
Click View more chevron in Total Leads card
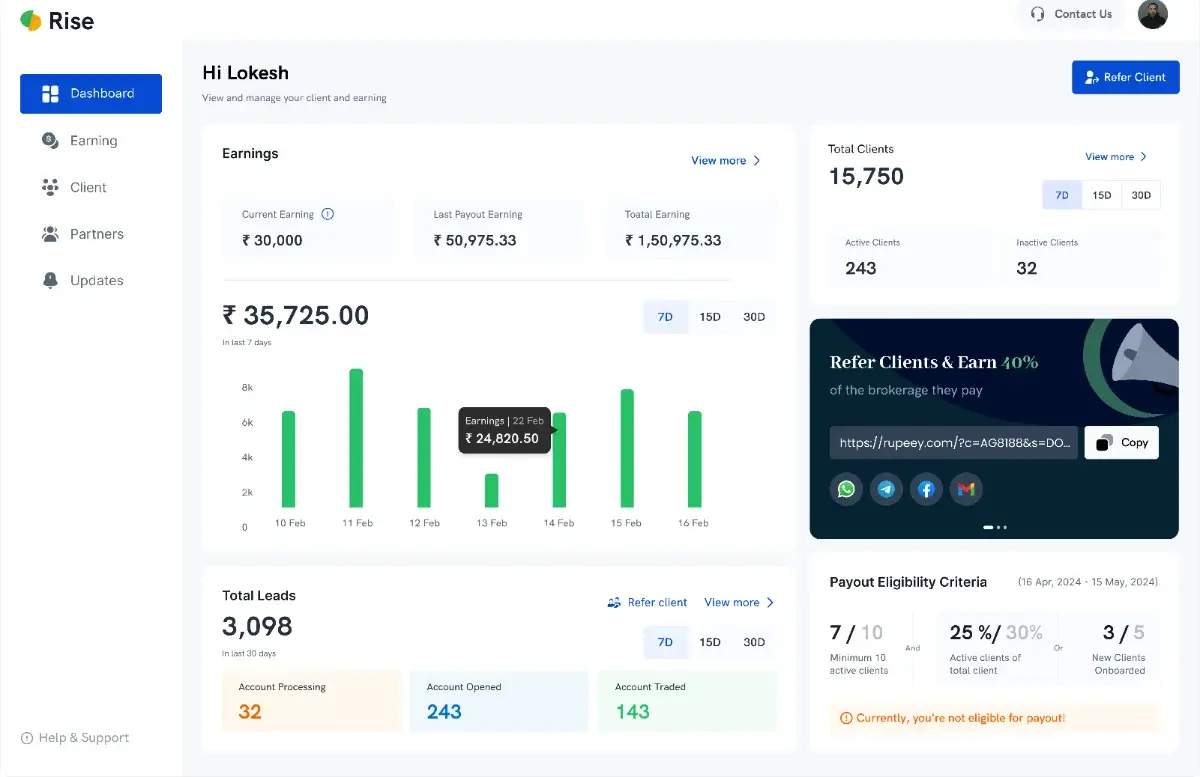click(x=770, y=603)
